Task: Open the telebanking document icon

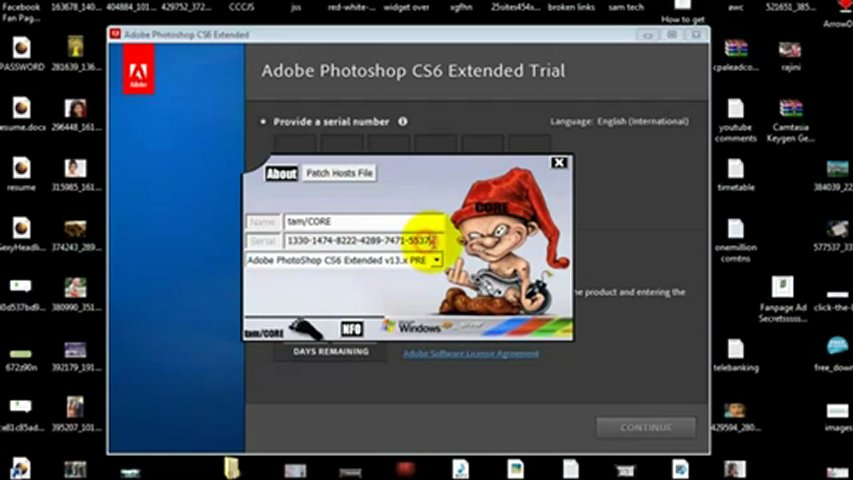Action: coord(735,355)
